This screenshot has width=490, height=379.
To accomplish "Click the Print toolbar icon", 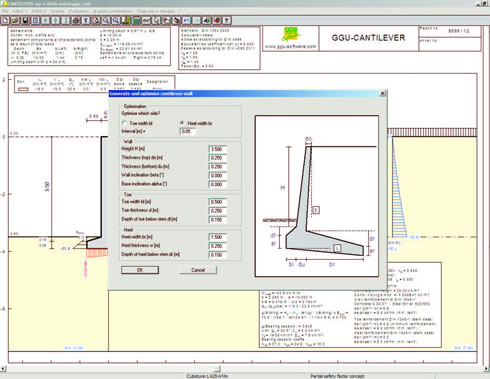I will pyautogui.click(x=76, y=21).
